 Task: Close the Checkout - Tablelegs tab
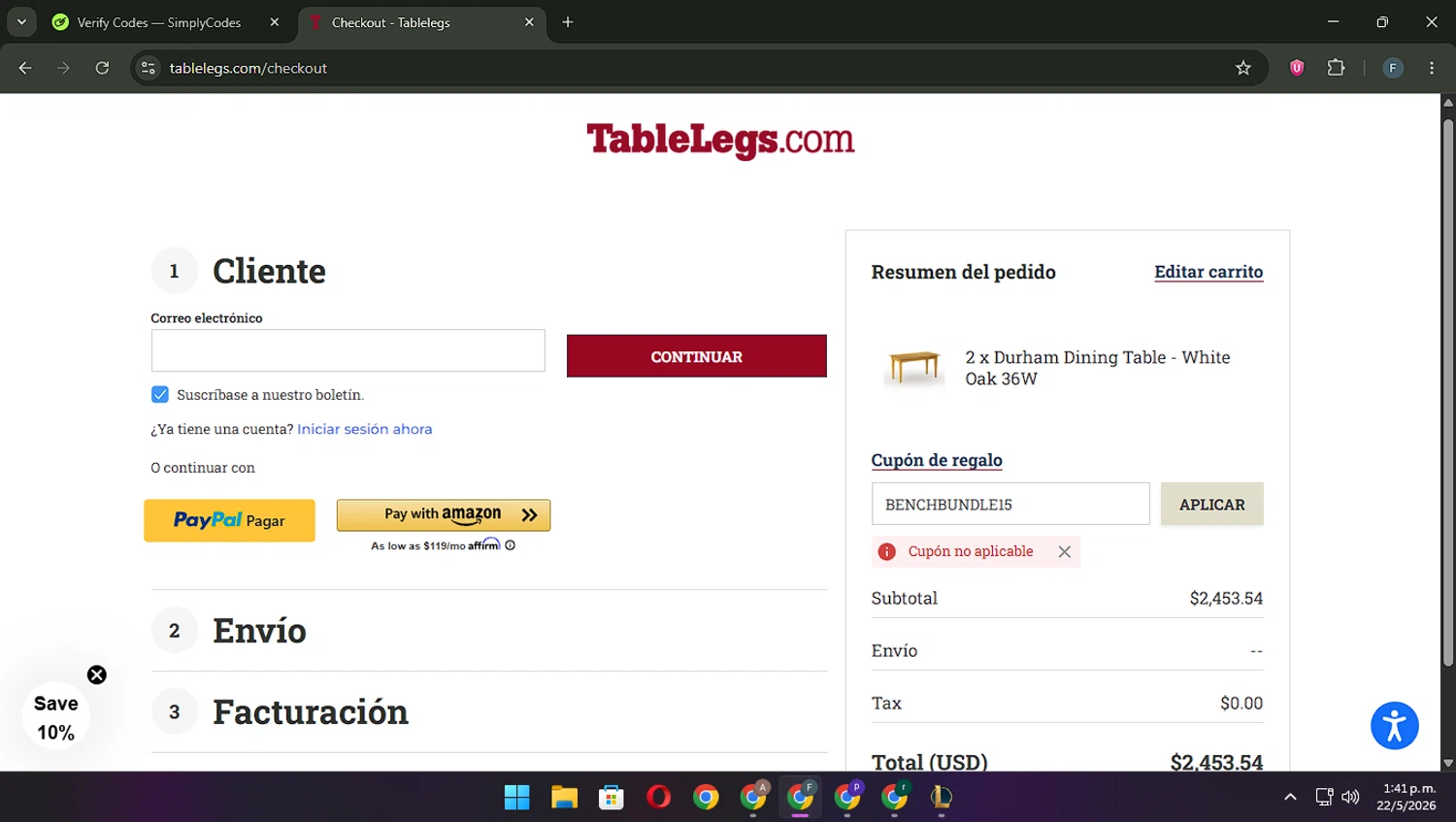[529, 22]
